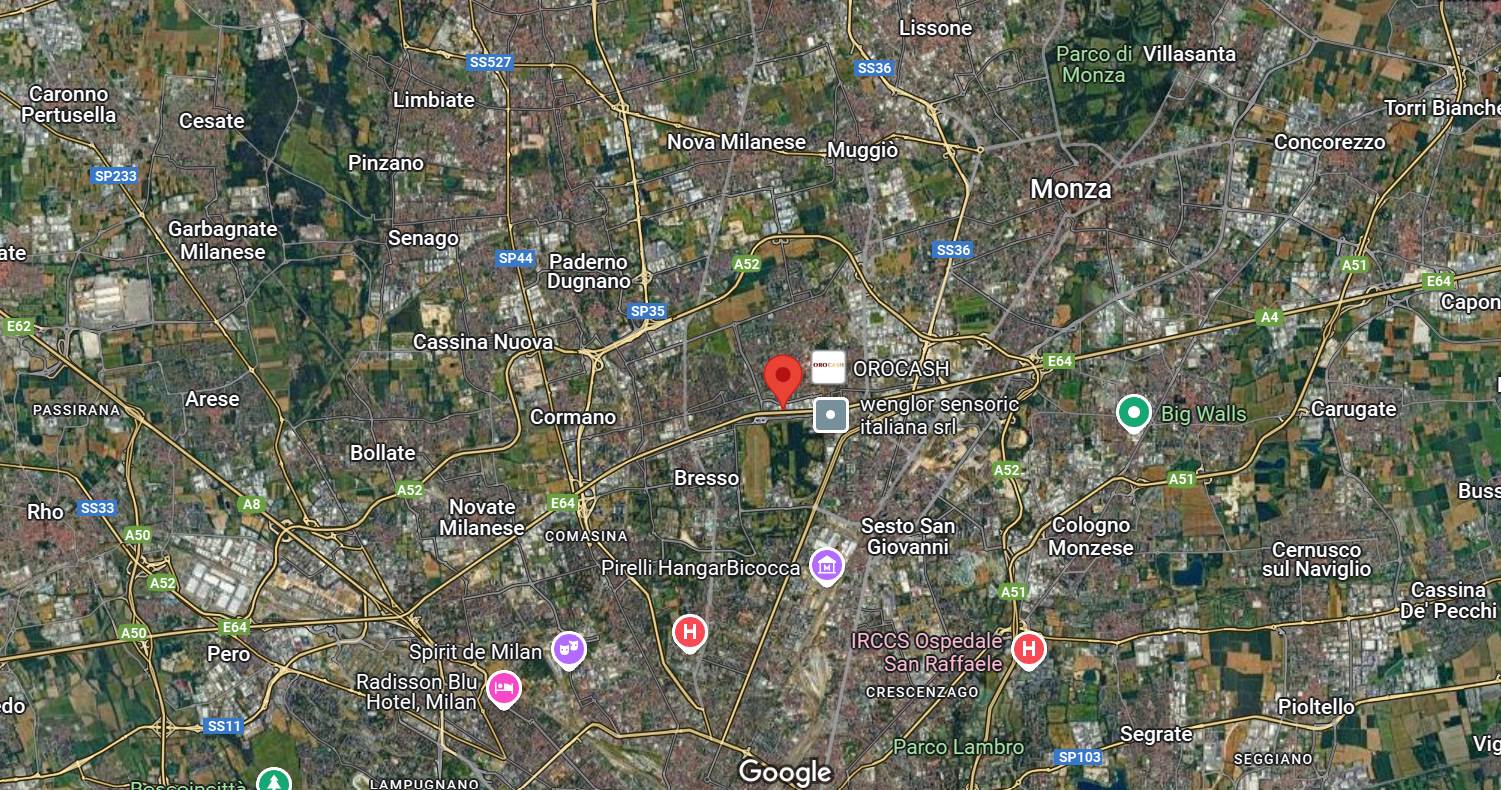Select the Cologno Monzese town label
Viewport: 1501px width, 790px height.
tap(1092, 536)
